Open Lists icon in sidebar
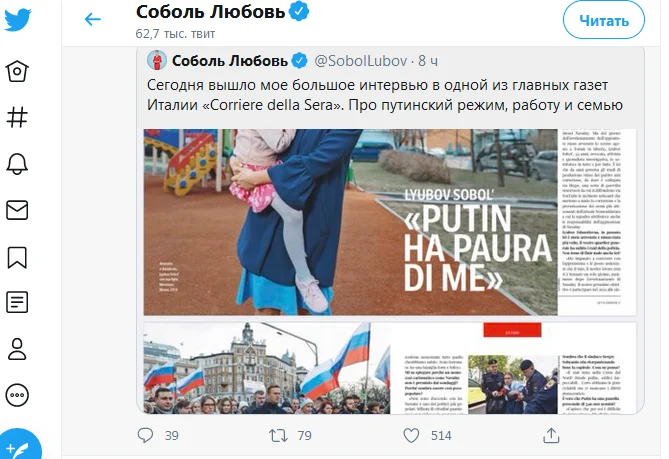Viewport: 669px width, 459px height. pos(17,302)
